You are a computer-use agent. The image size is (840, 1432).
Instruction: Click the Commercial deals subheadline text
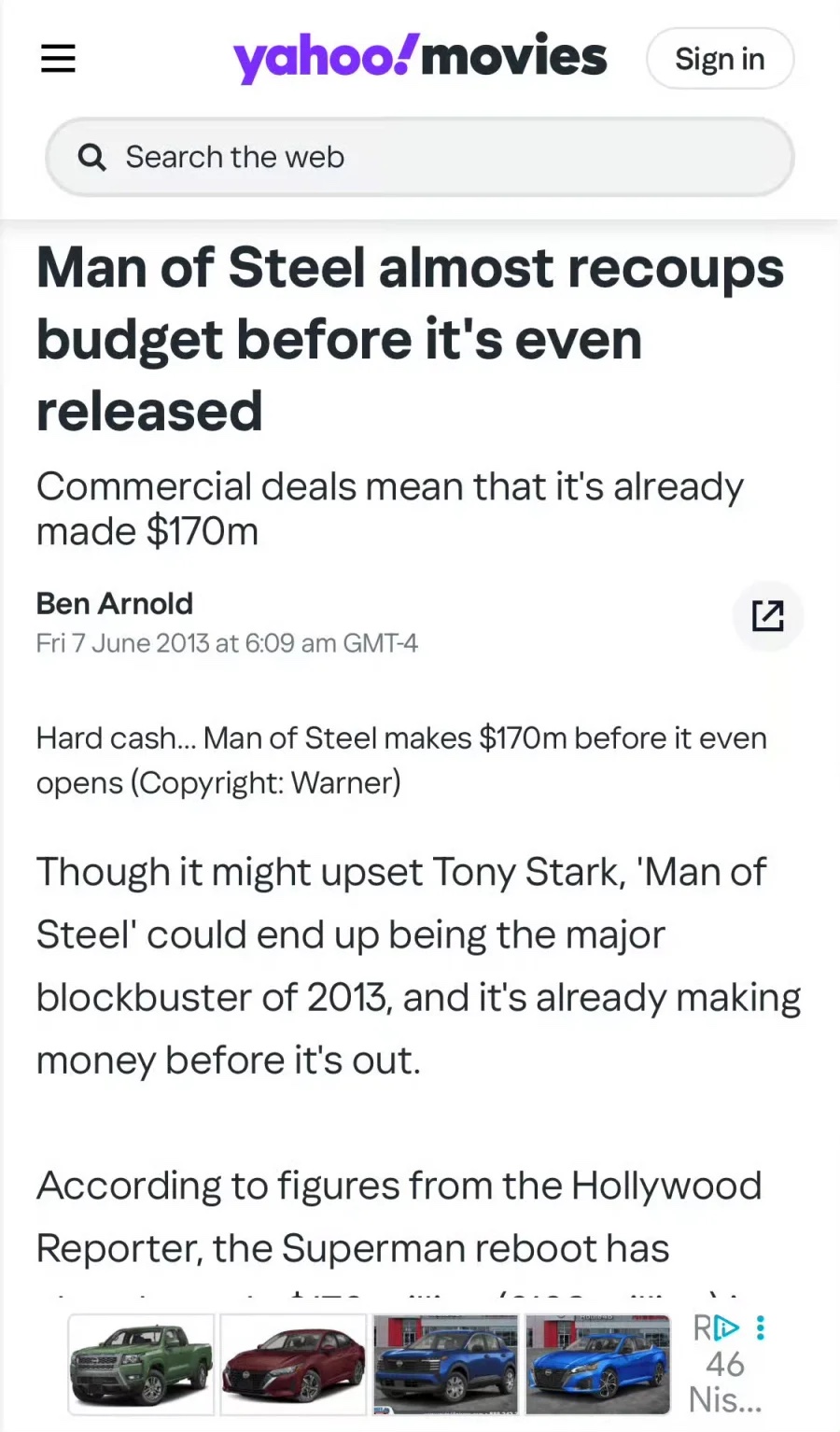point(389,509)
